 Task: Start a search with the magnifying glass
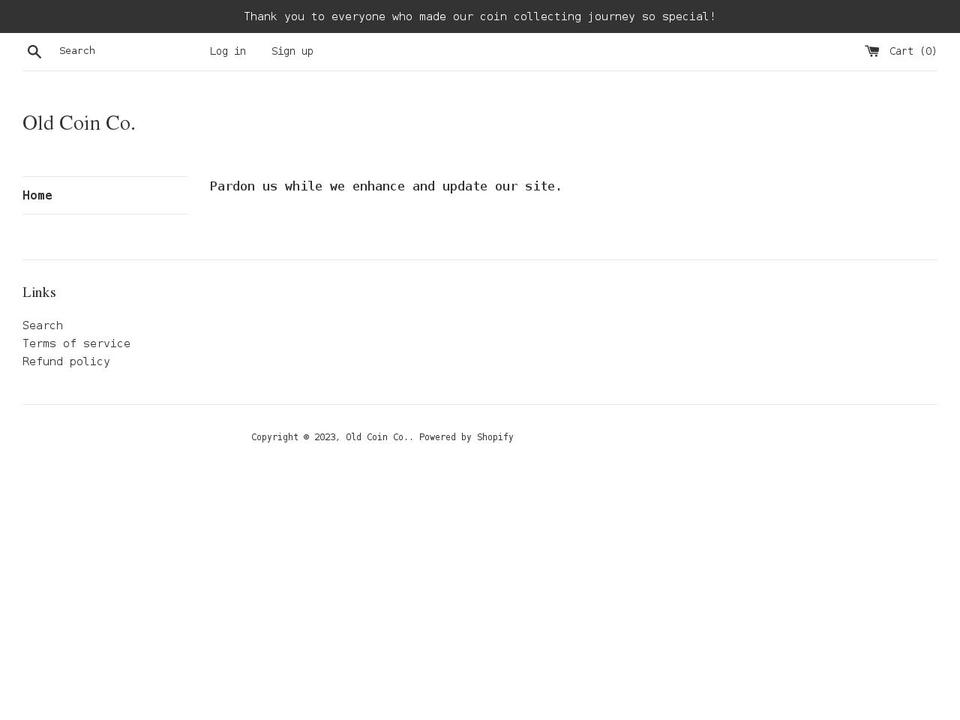click(34, 50)
